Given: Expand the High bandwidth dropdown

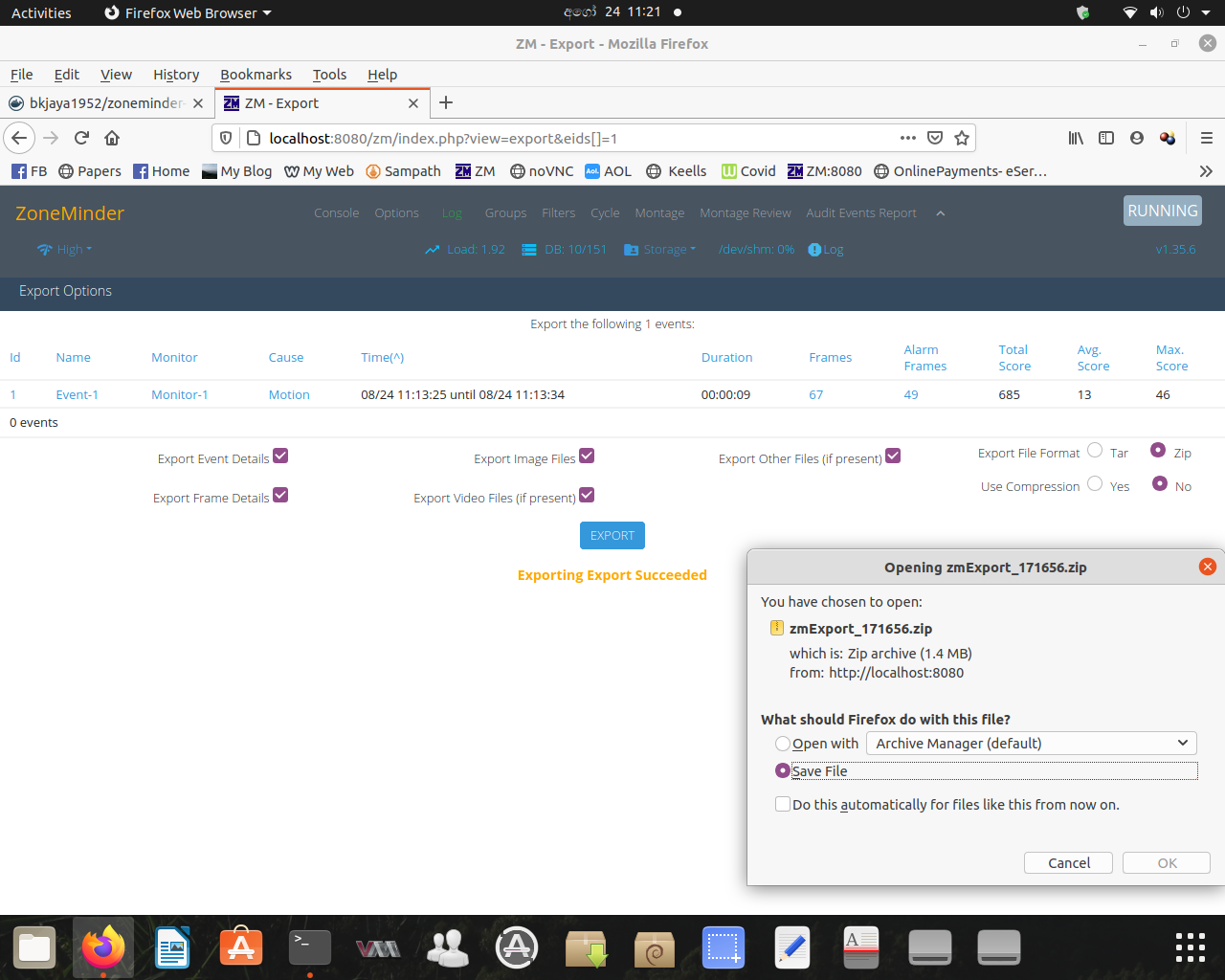Looking at the screenshot, I should [65, 250].
